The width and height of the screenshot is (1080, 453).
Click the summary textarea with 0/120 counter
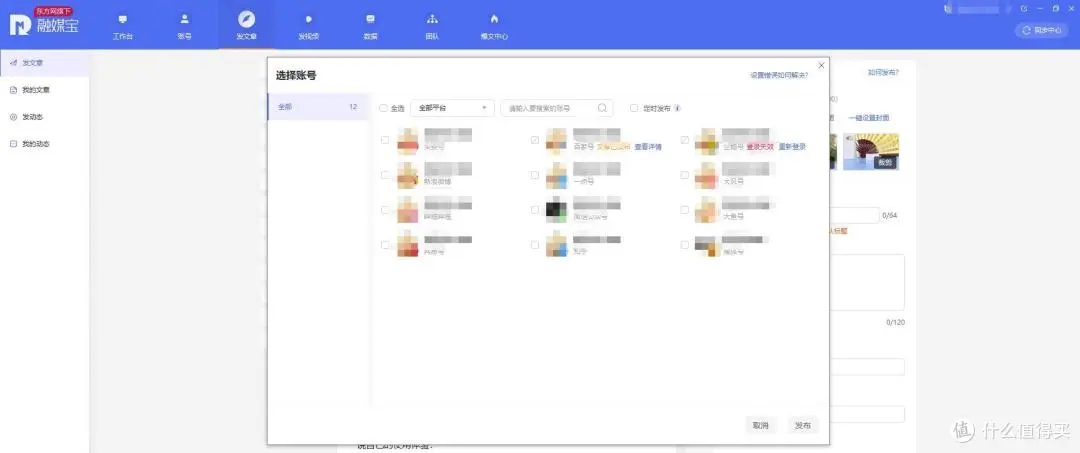[866, 283]
